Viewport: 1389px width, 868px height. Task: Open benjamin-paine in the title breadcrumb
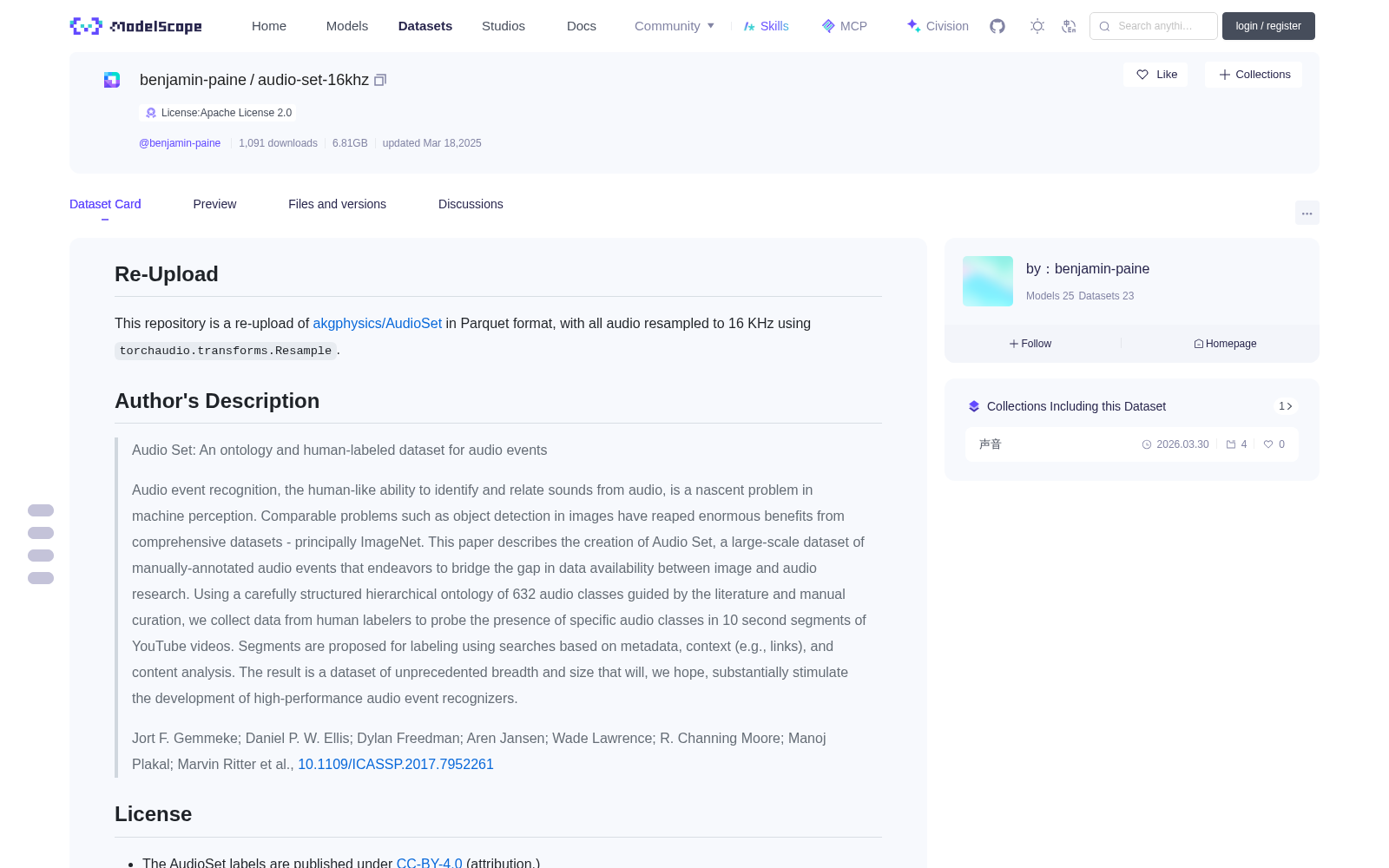click(x=193, y=80)
